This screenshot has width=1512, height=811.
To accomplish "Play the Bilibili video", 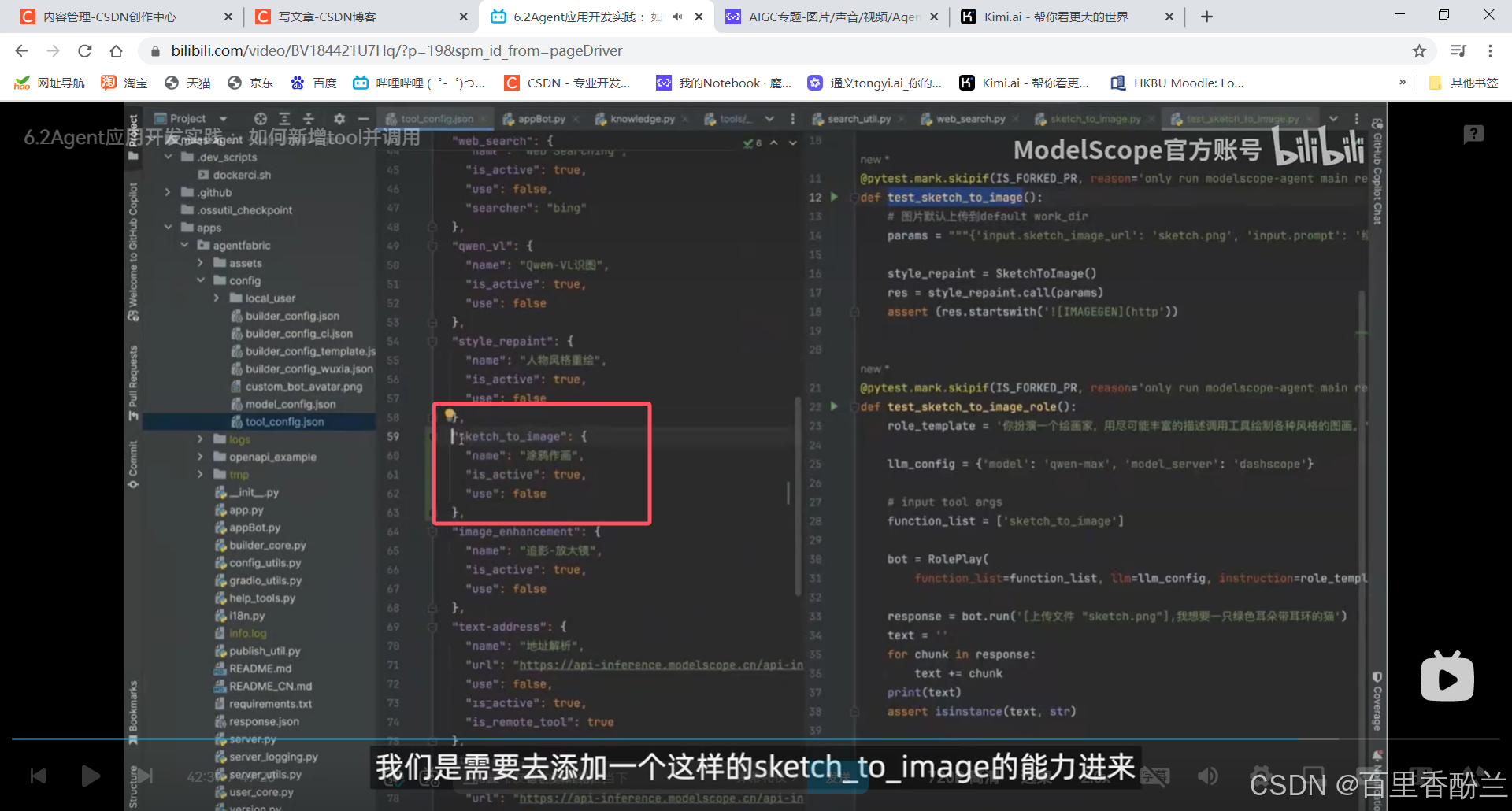I will click(x=91, y=776).
